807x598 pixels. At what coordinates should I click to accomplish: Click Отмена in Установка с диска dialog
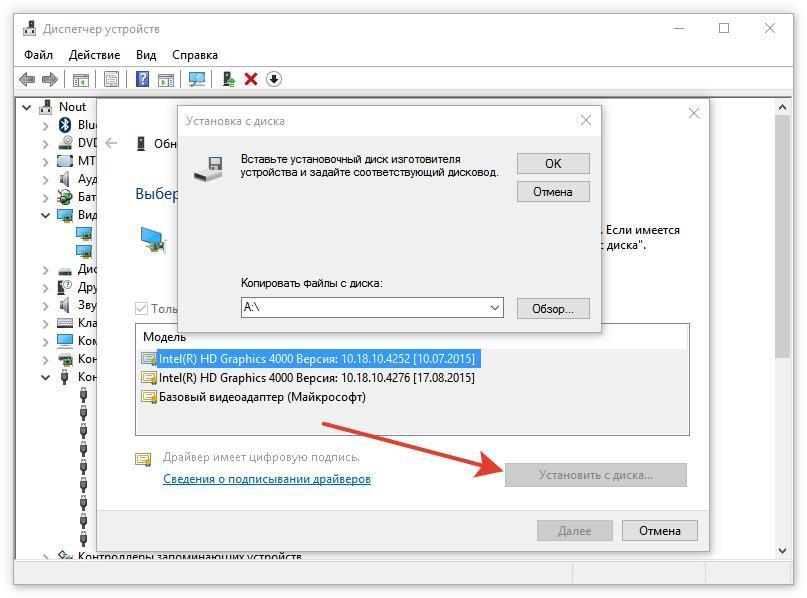(x=553, y=192)
